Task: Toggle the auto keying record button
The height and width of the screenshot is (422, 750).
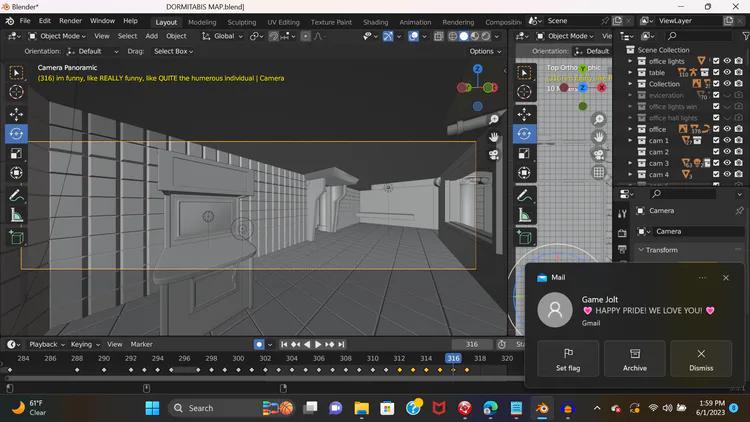Action: pyautogui.click(x=259, y=344)
